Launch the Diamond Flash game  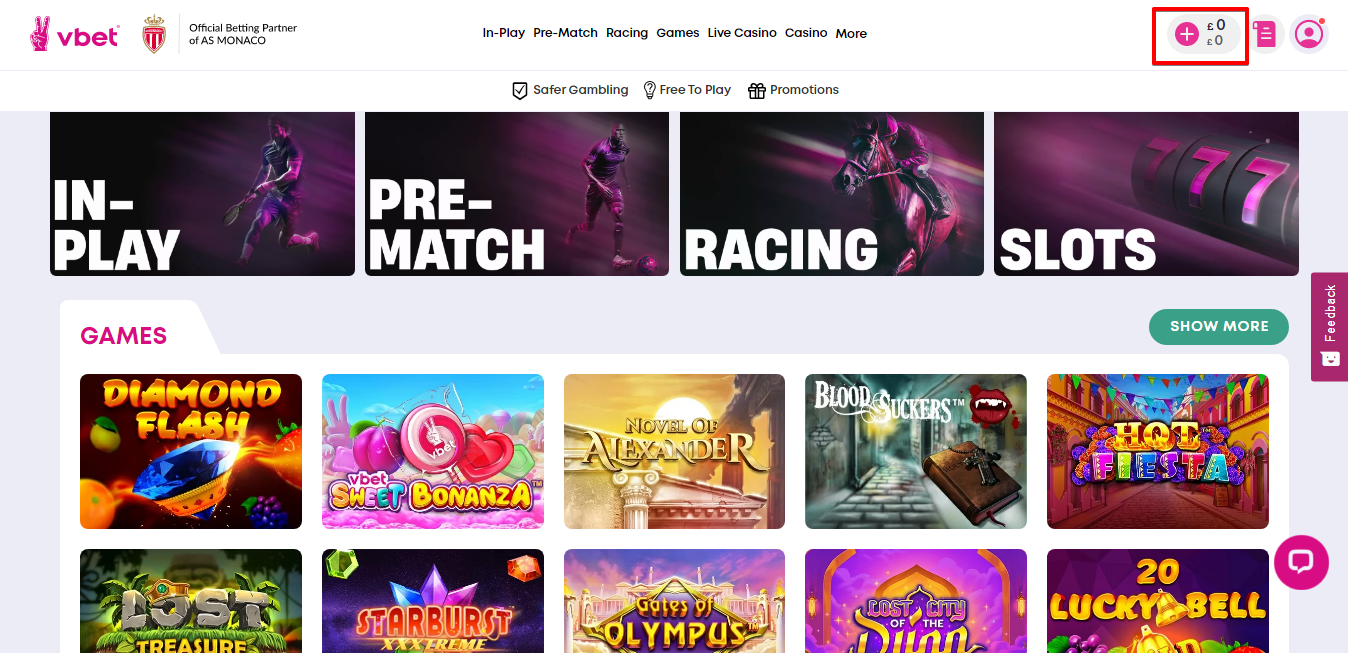pyautogui.click(x=191, y=451)
